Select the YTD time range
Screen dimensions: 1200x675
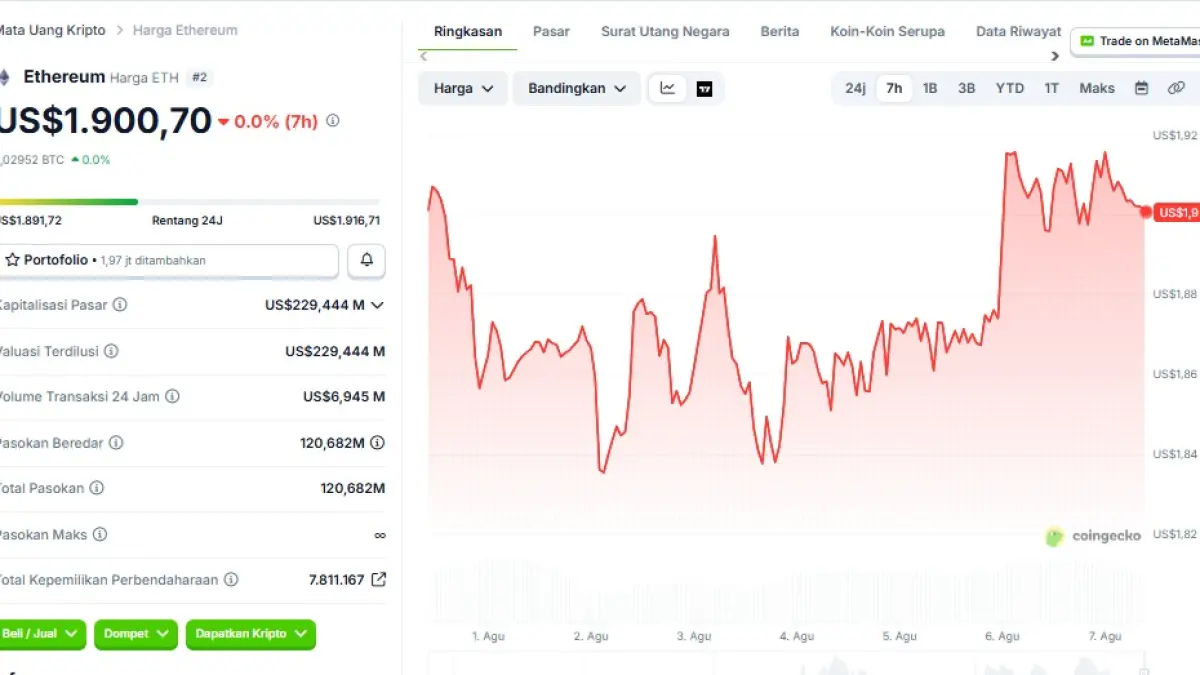(1010, 88)
